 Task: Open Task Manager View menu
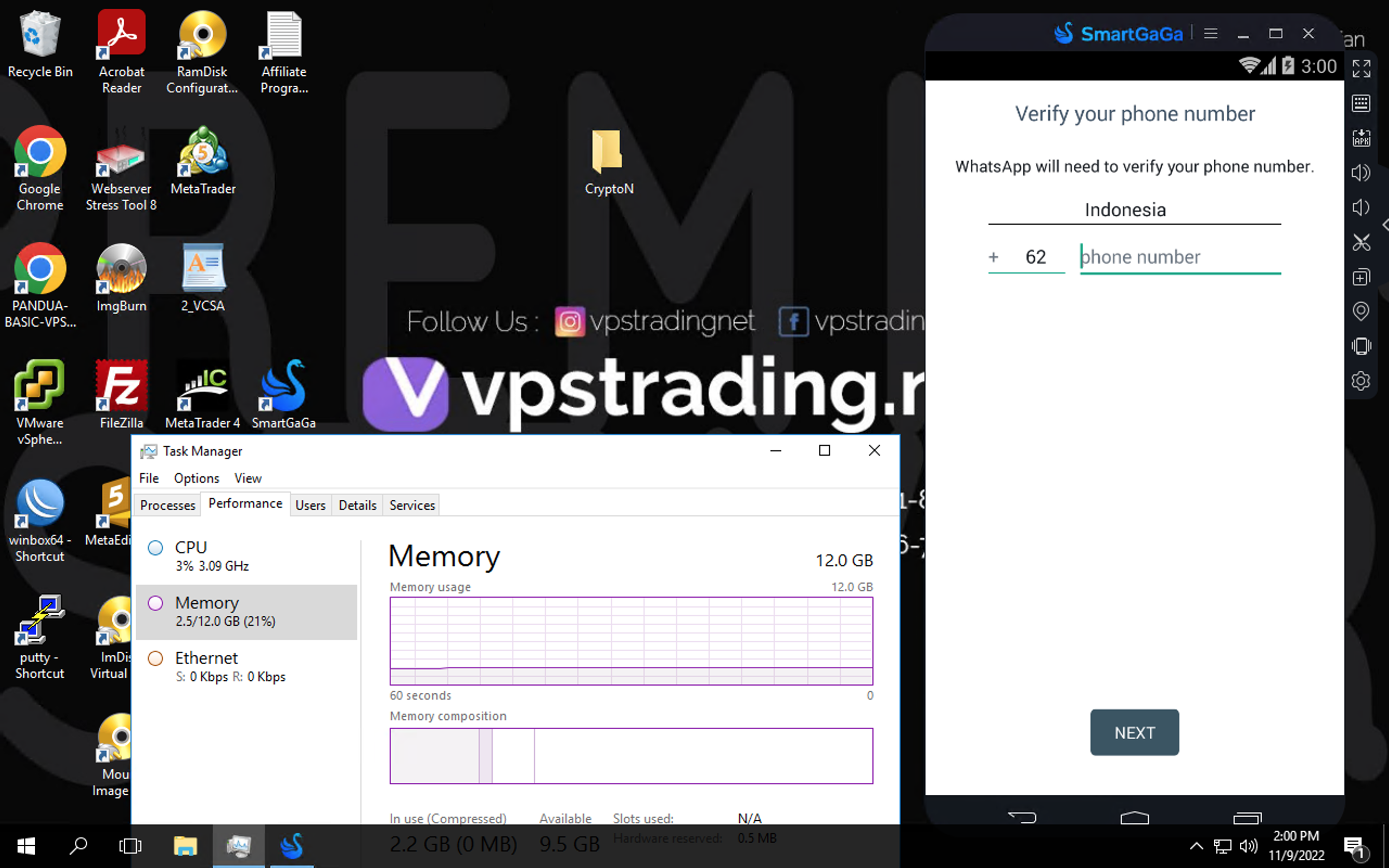[247, 477]
